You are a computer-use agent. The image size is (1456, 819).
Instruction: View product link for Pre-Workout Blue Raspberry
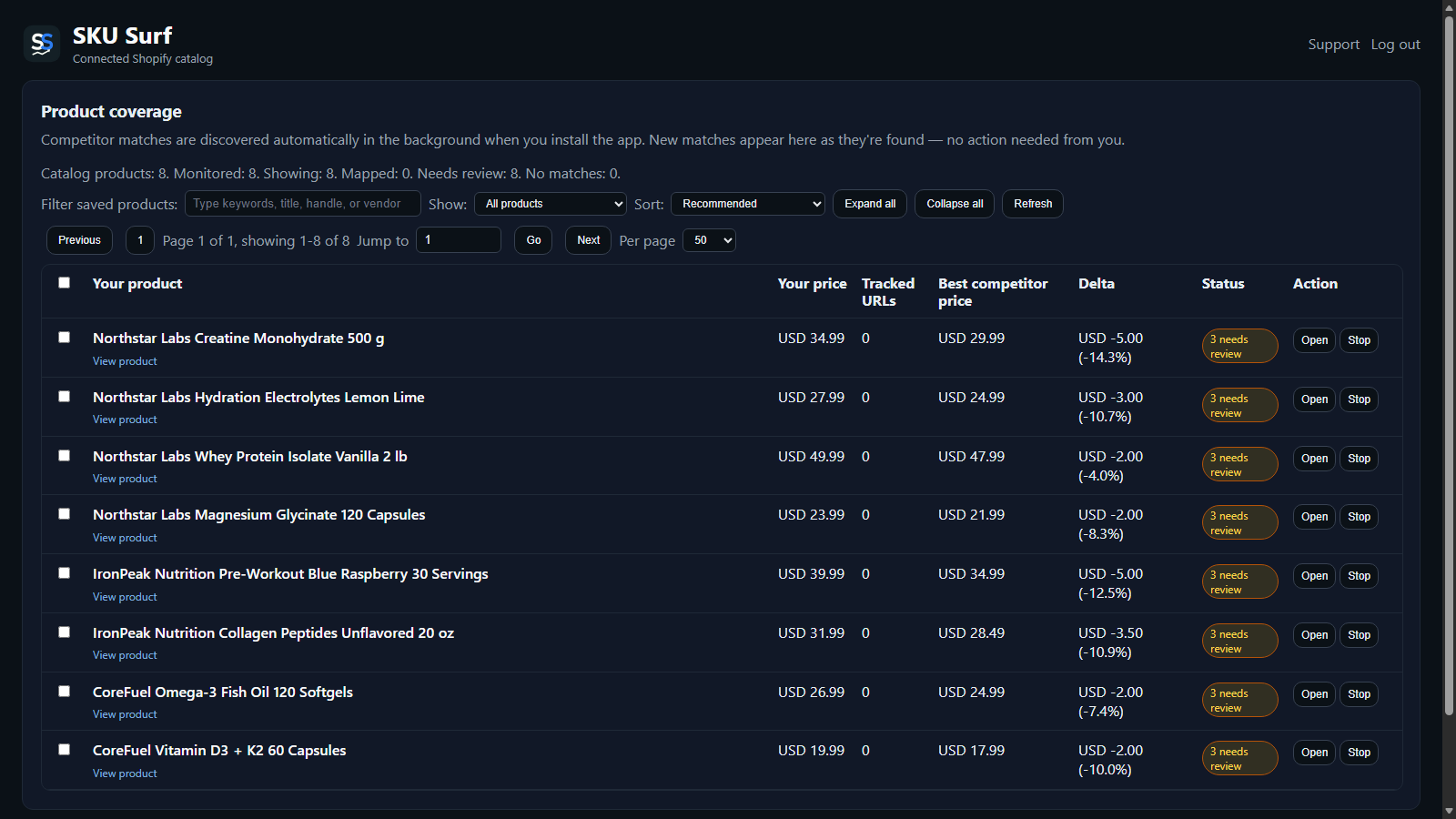point(125,597)
